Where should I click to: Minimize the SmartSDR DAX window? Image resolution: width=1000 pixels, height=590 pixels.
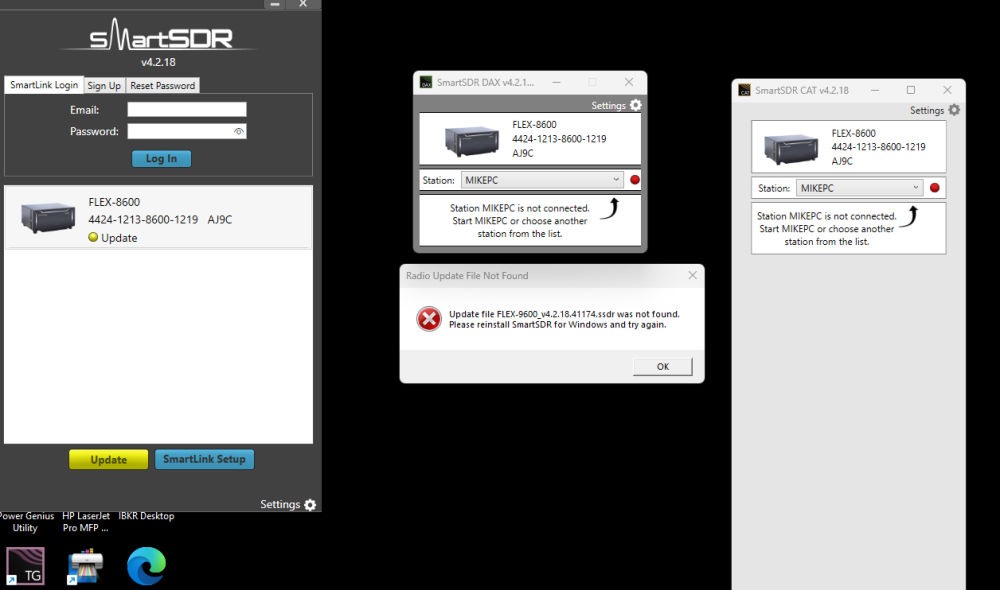click(x=557, y=82)
